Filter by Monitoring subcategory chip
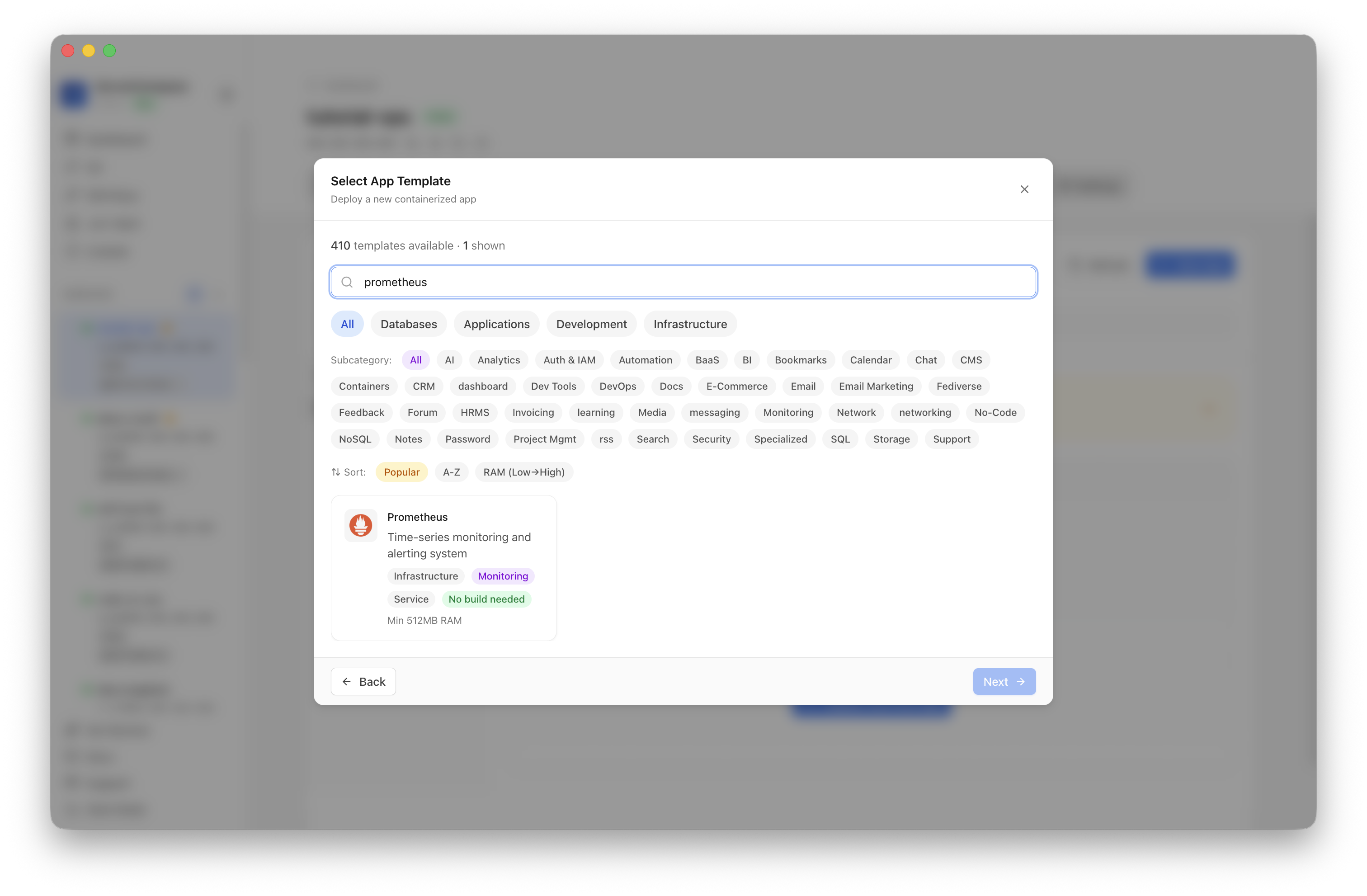 [x=788, y=412]
